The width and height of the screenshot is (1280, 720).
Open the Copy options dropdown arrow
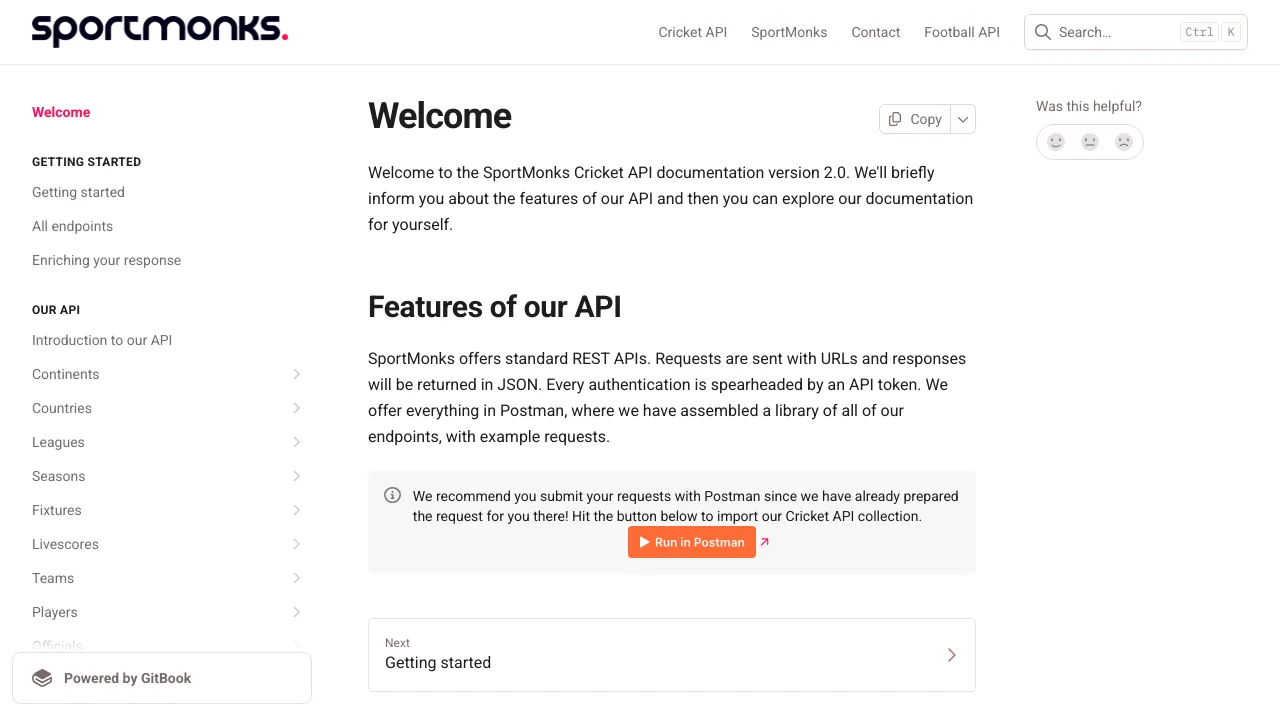pos(963,119)
